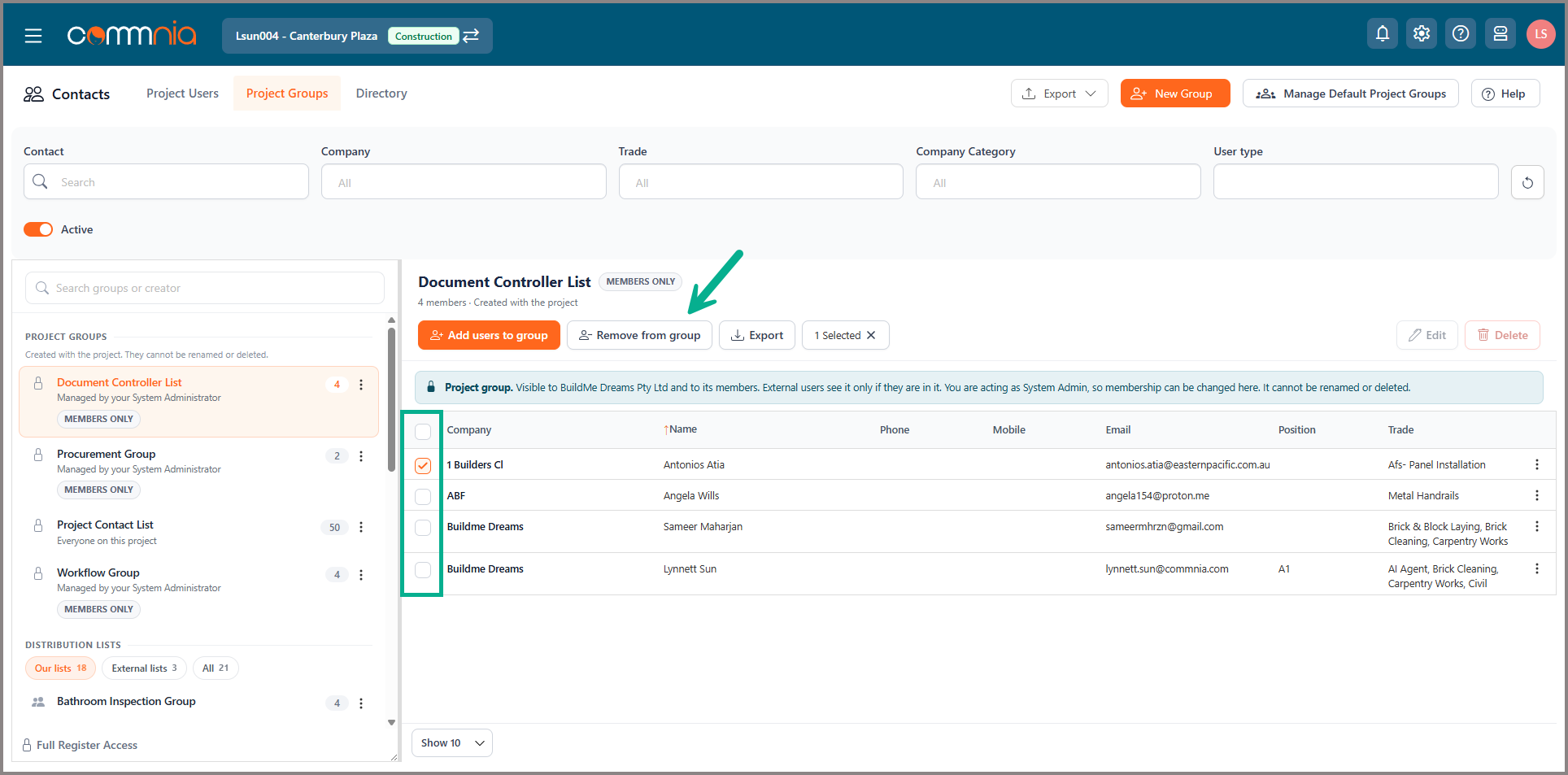1568x775 pixels.
Task: Click email angela154@proton.me
Action: 1157,496
